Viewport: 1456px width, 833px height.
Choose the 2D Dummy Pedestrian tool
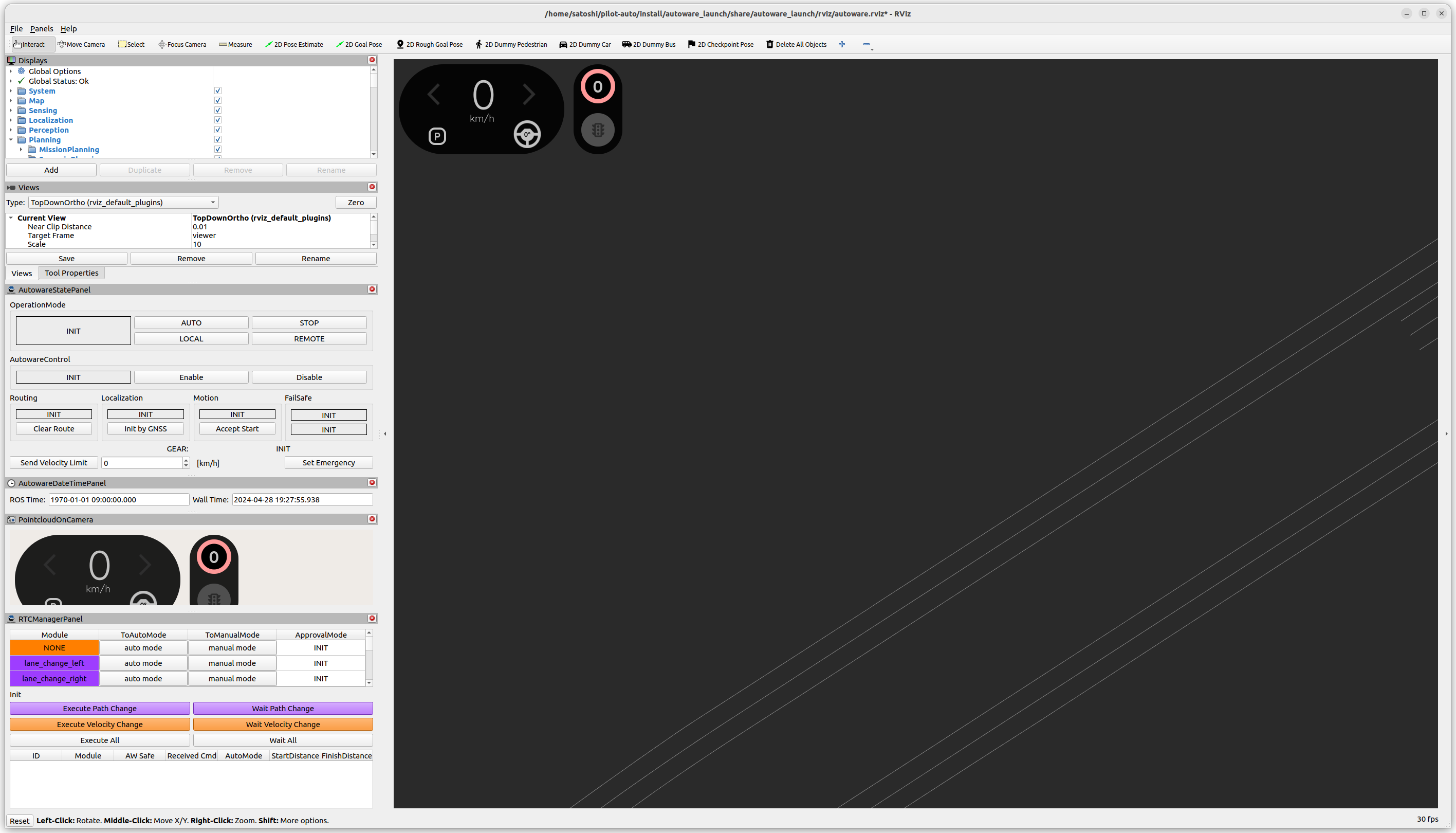(x=510, y=44)
